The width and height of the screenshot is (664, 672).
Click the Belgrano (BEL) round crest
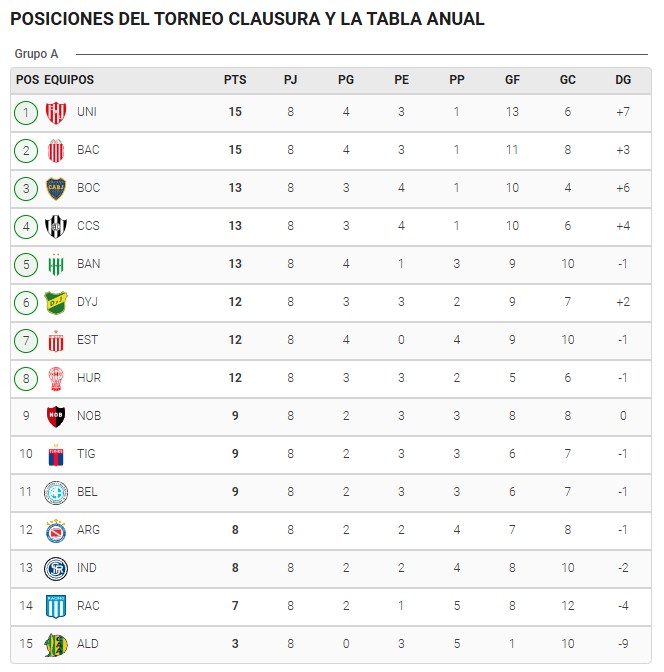(x=56, y=493)
